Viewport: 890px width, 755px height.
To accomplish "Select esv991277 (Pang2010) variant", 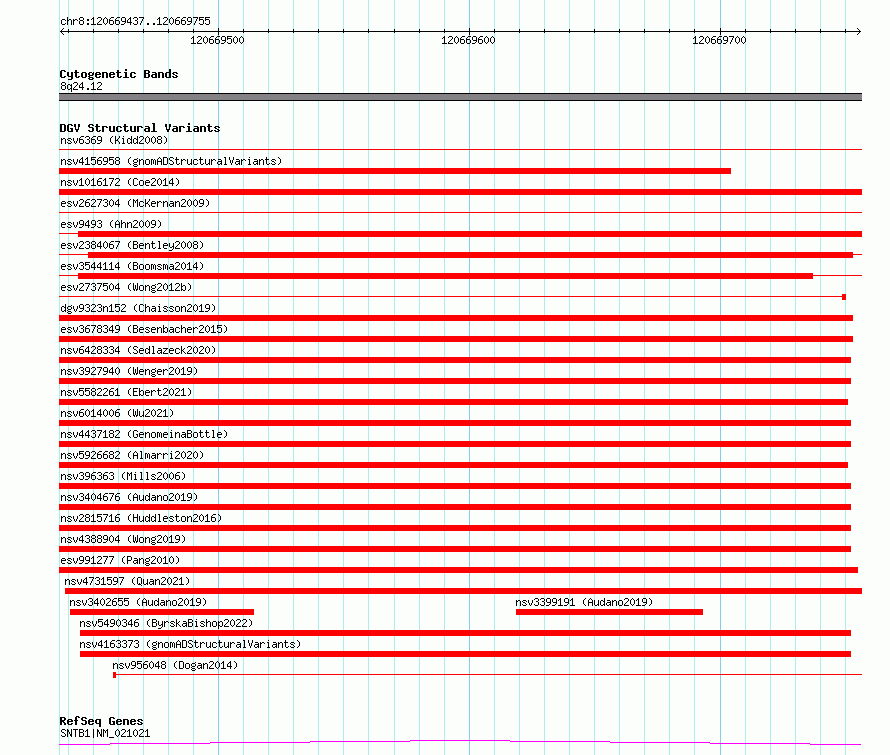I will 120,560.
